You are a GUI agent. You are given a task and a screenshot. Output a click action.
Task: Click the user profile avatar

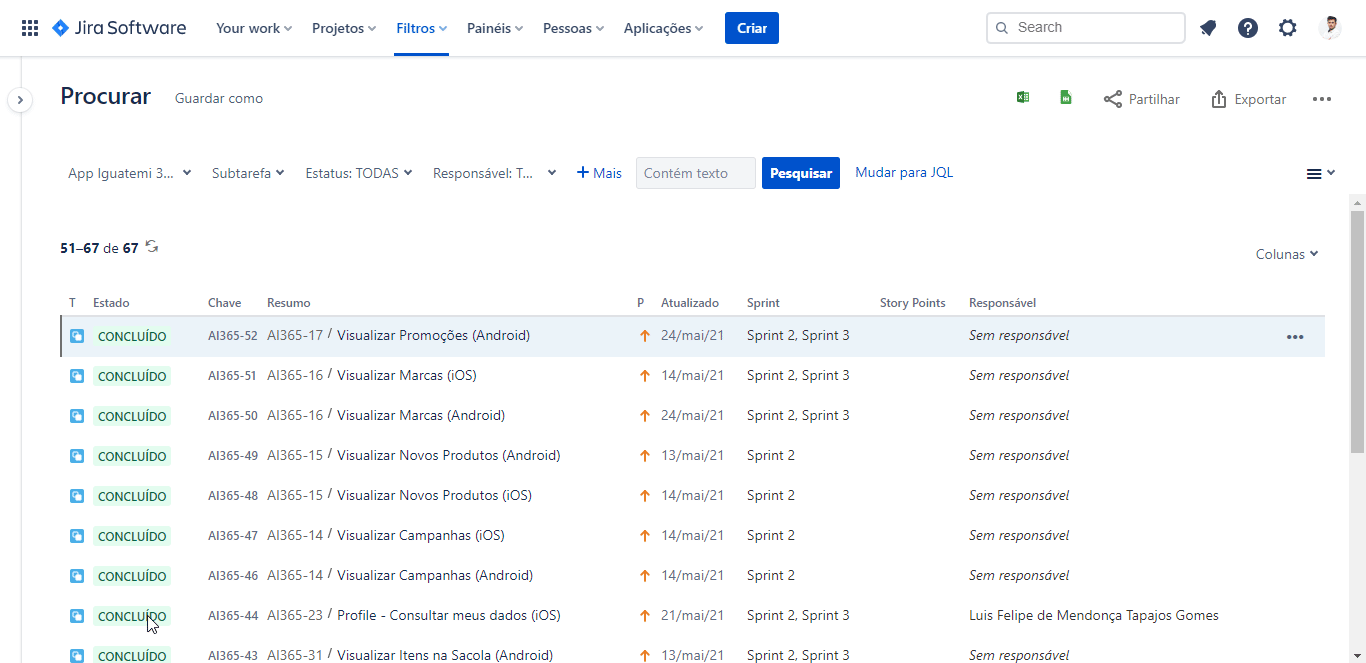point(1330,28)
